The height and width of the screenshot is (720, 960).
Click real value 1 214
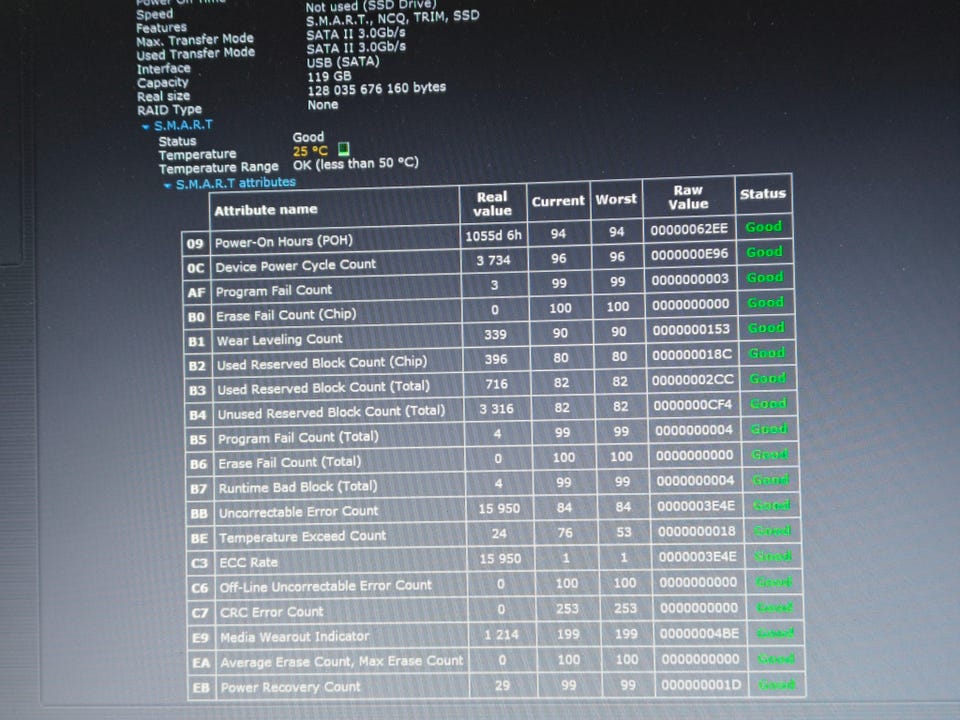point(501,635)
